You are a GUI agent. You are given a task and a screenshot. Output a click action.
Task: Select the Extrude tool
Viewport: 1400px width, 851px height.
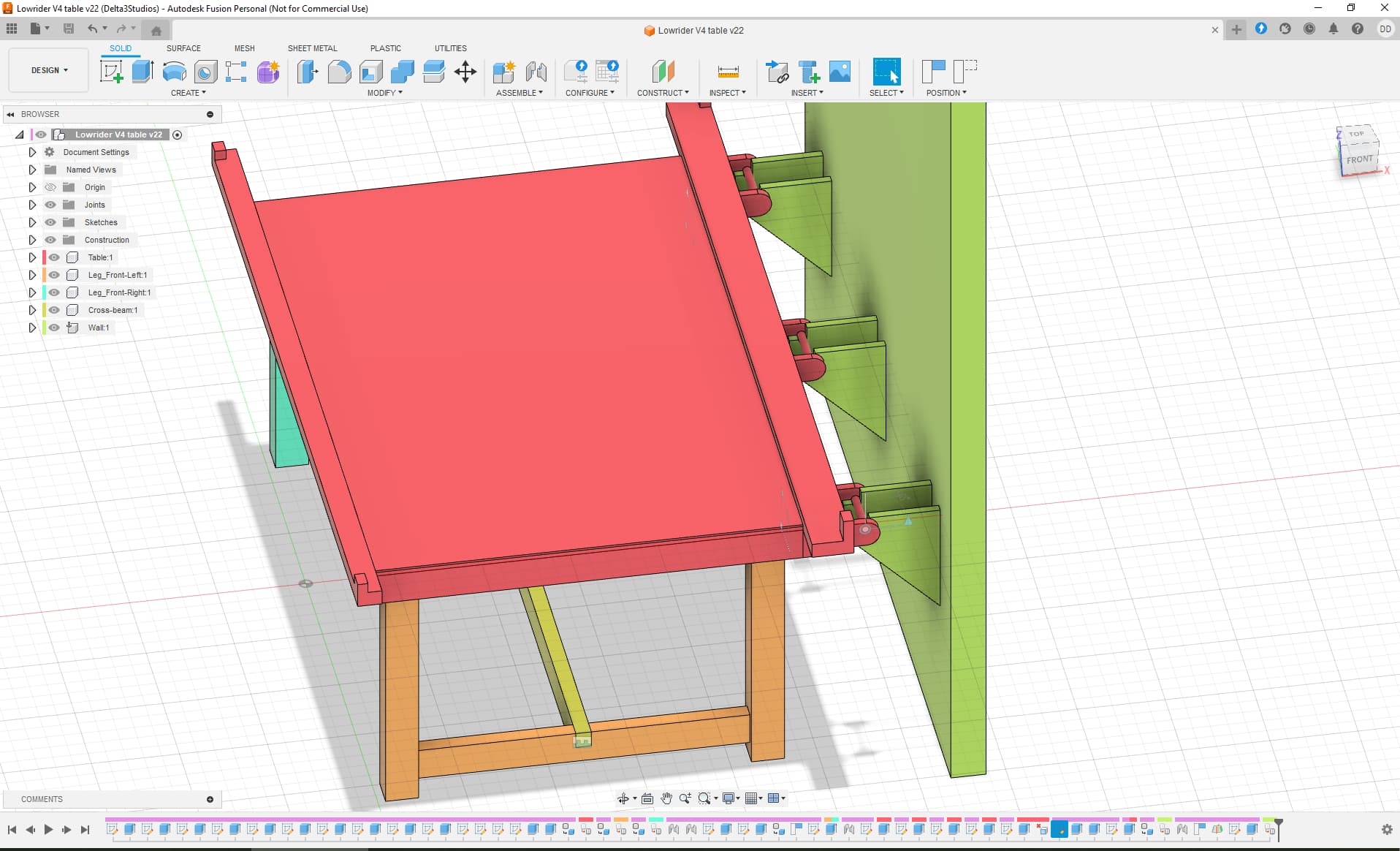point(142,72)
